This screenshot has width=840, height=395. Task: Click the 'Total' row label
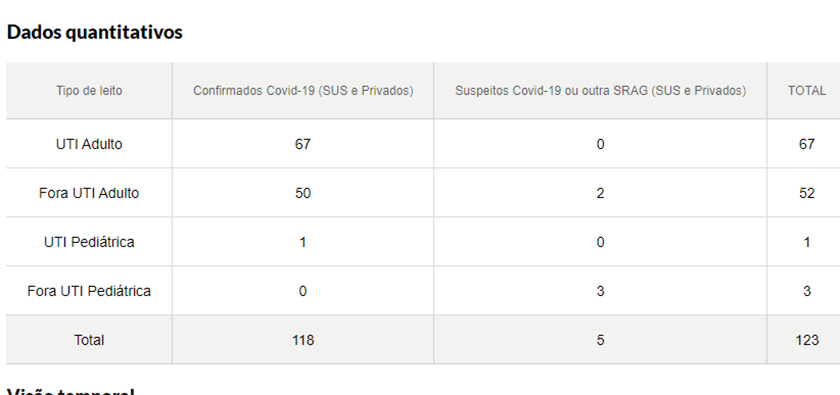click(x=89, y=340)
